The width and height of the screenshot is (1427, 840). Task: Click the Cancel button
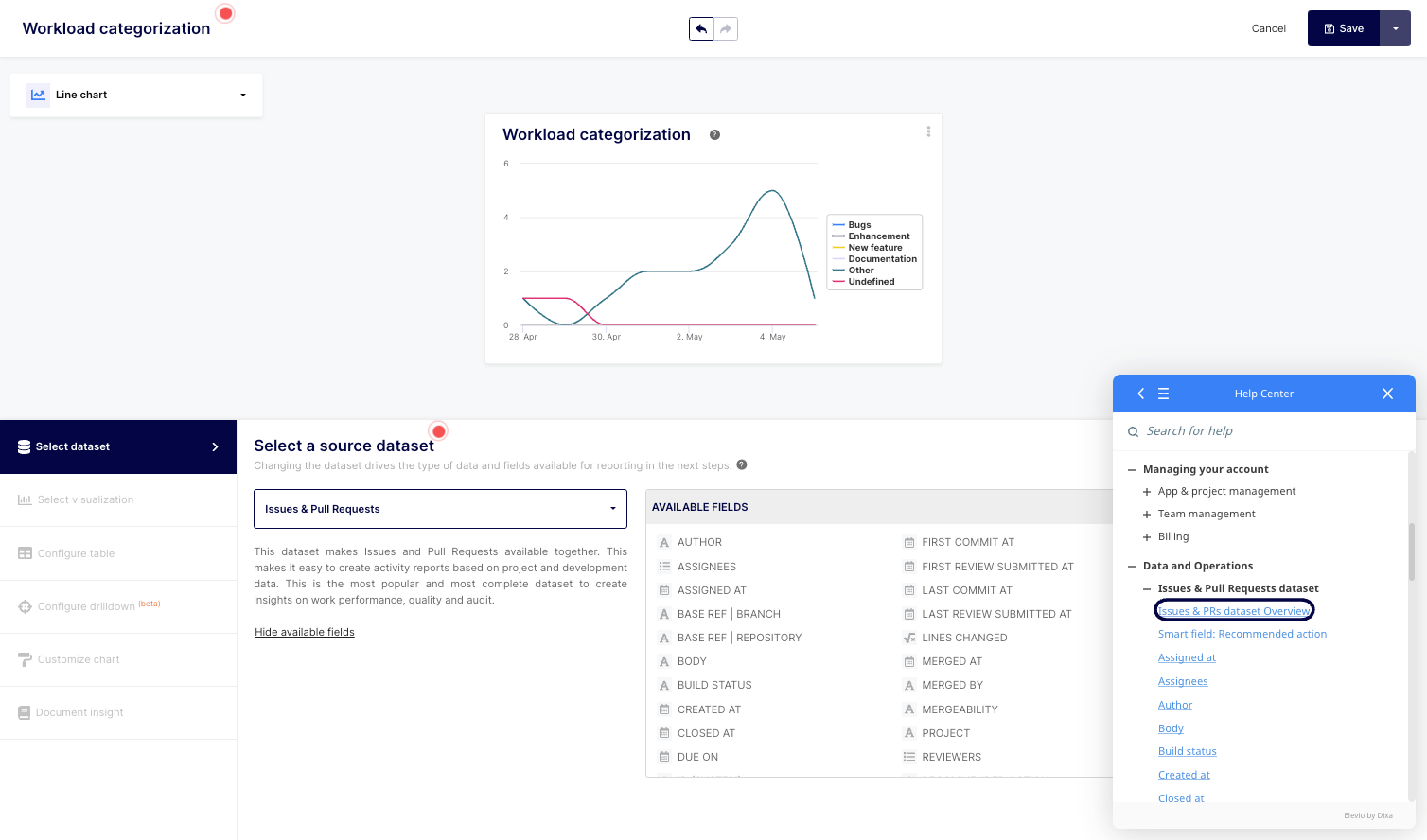point(1268,29)
